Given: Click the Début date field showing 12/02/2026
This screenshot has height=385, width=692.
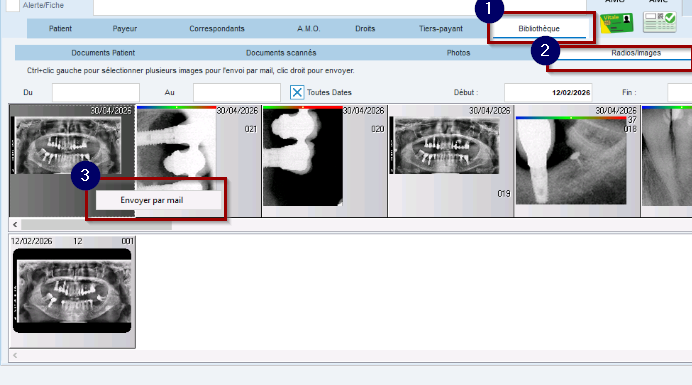Looking at the screenshot, I should coord(548,93).
